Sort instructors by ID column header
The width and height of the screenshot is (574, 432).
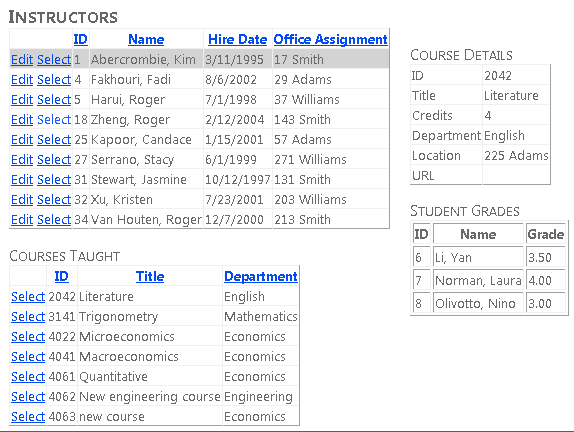(x=81, y=39)
